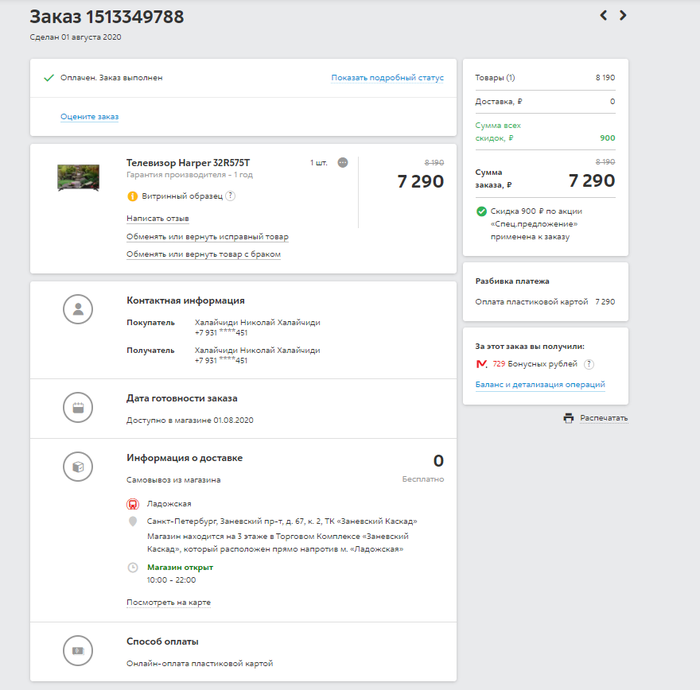The image size is (700, 690).
Task: Open the 'Оцените заказ' link
Action: [x=89, y=116]
